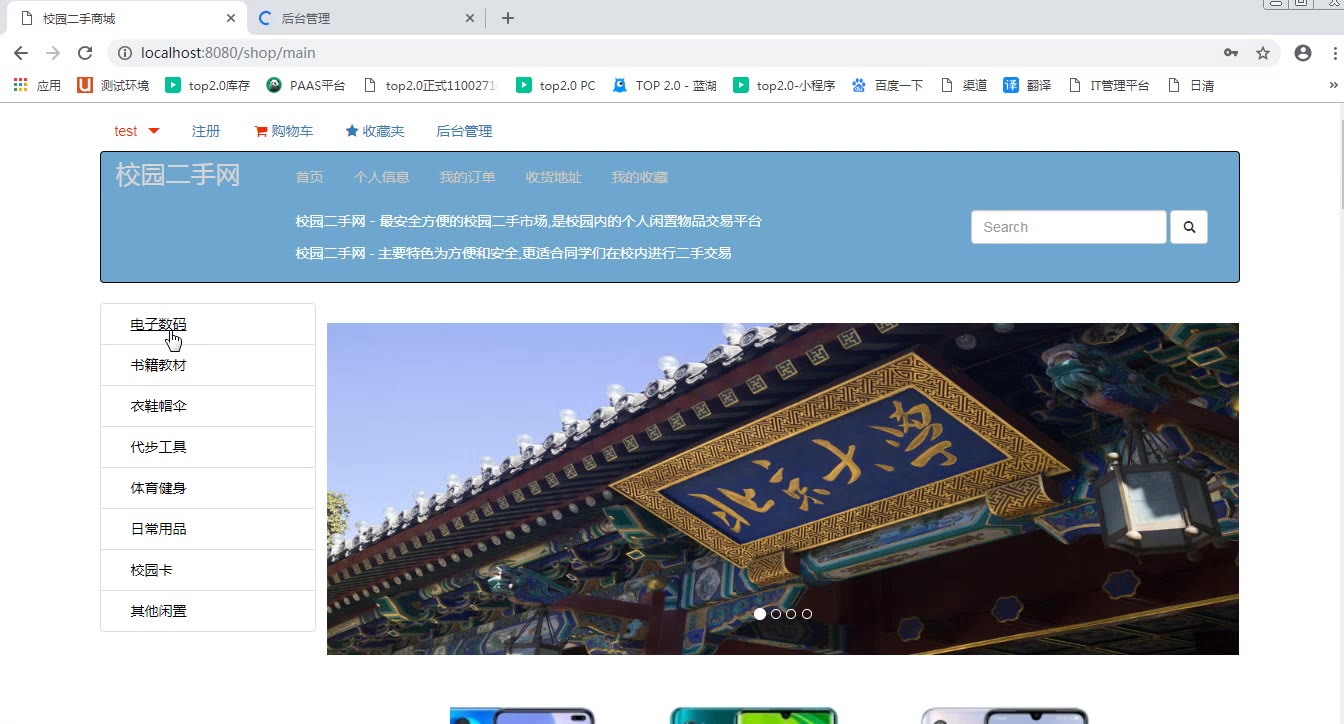Viewport: 1344px width, 724px height.
Task: Open the 渠道 bookmark
Action: [964, 85]
